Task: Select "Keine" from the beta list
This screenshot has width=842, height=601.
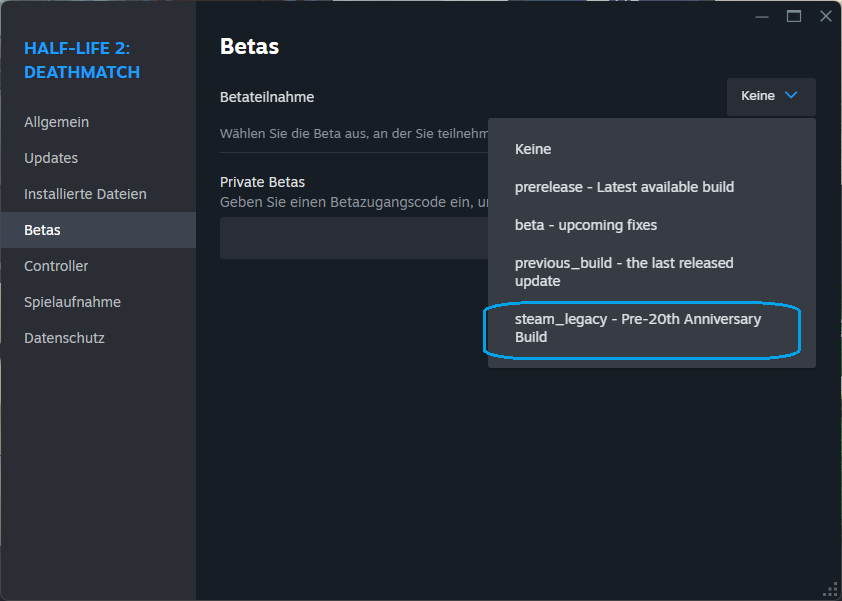Action: click(x=533, y=148)
